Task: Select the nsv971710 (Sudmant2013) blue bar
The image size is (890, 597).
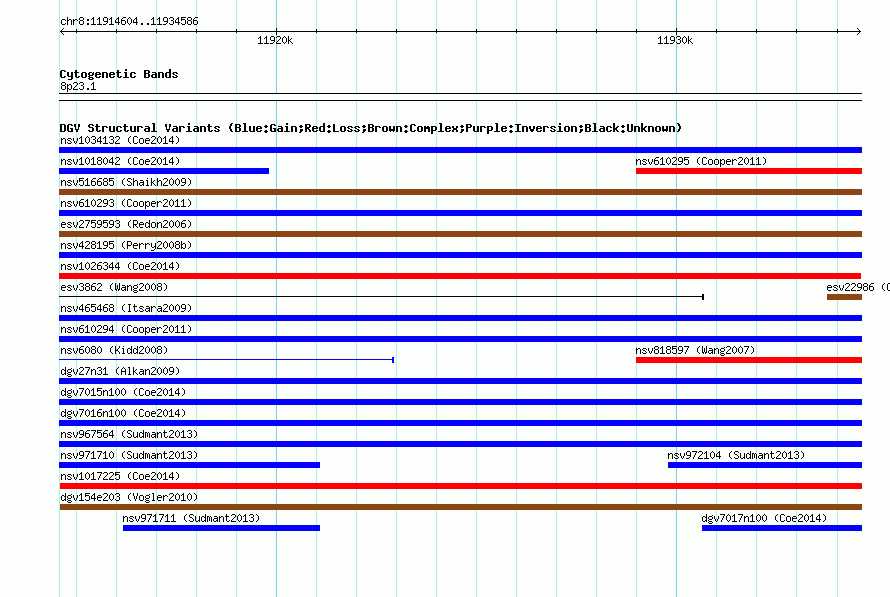Action: pyautogui.click(x=190, y=465)
